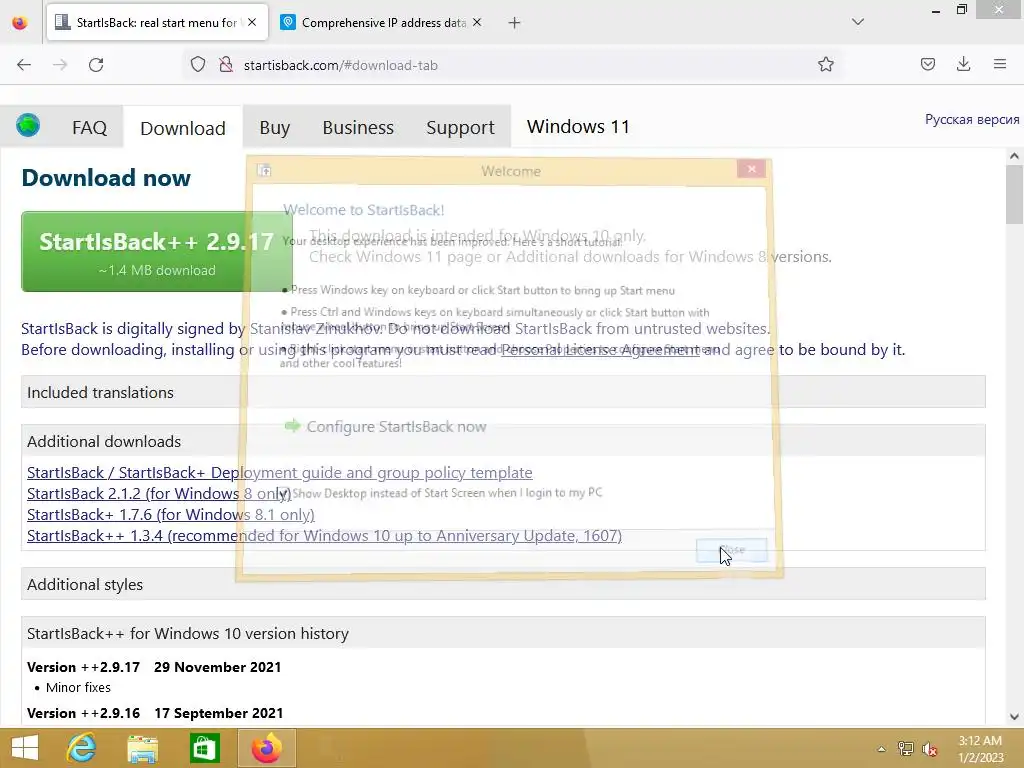Open the Personal License Agreement link

[600, 350]
